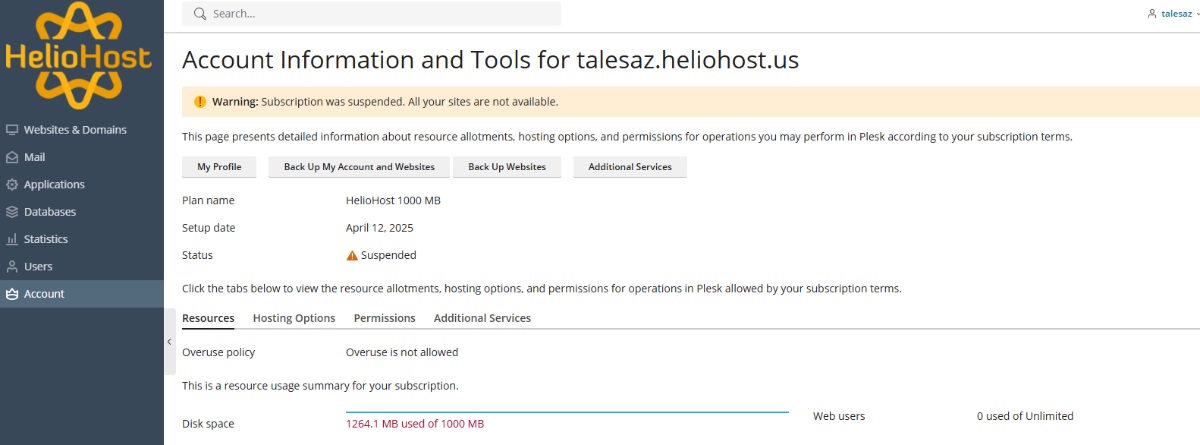Click the orange warning icon in banner
The height and width of the screenshot is (445, 1200).
(200, 102)
